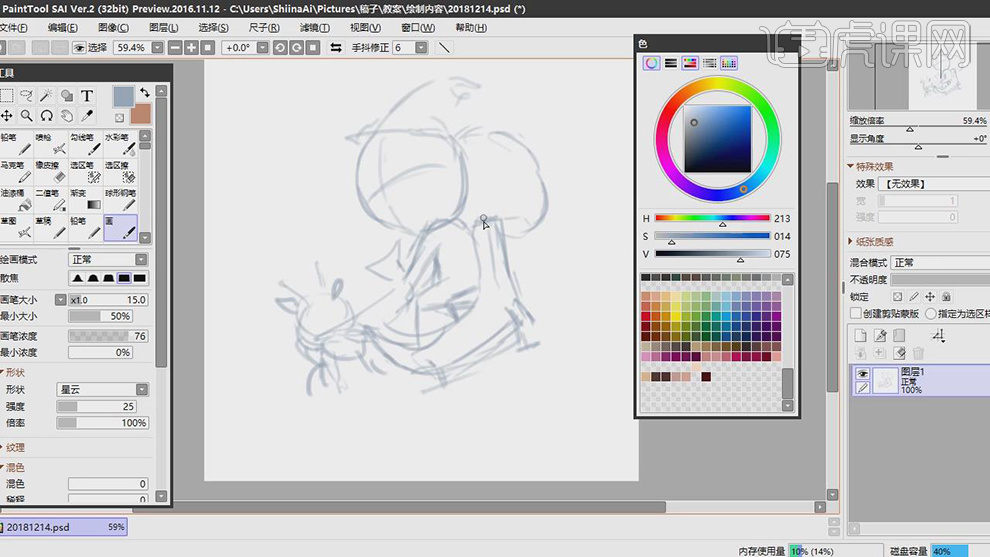Select the zoom magnifier tool
The height and width of the screenshot is (557, 990).
click(27, 116)
